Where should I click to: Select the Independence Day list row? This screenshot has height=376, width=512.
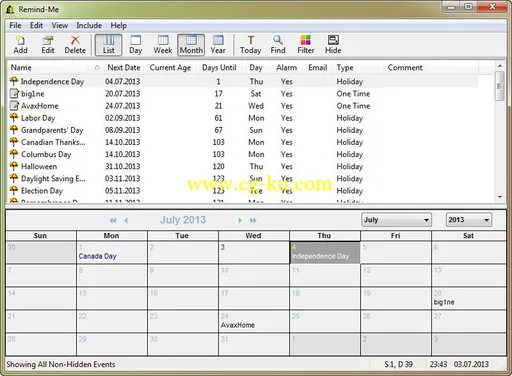[243, 82]
